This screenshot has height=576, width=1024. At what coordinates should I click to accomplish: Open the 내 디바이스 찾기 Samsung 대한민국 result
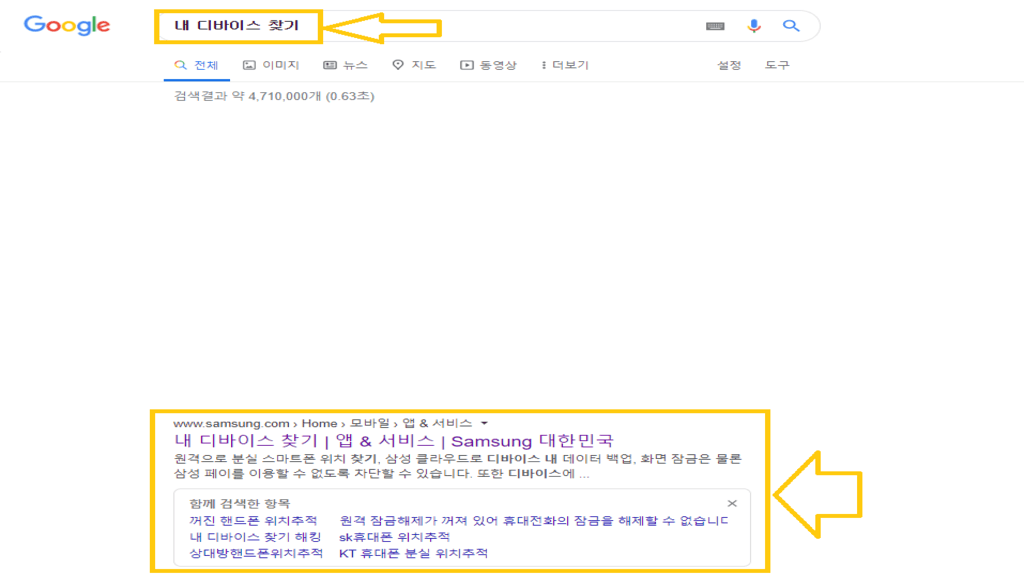[394, 441]
